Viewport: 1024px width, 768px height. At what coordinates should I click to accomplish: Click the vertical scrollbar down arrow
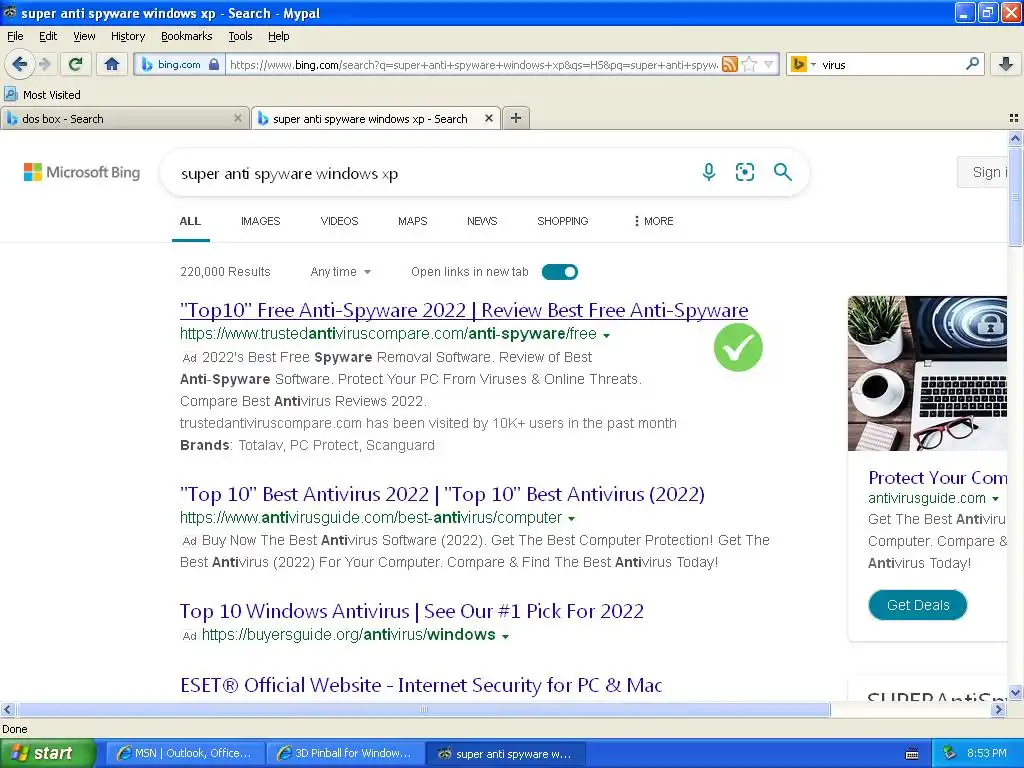1015,693
